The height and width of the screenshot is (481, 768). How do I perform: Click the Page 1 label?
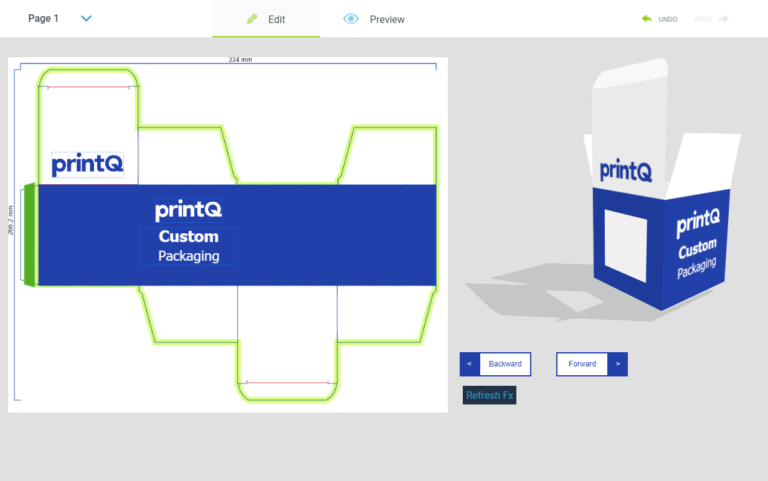pos(43,19)
